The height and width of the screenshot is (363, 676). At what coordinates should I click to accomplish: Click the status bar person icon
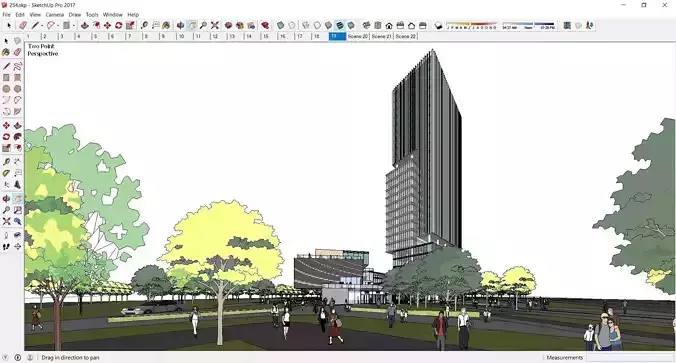[x=30, y=357]
